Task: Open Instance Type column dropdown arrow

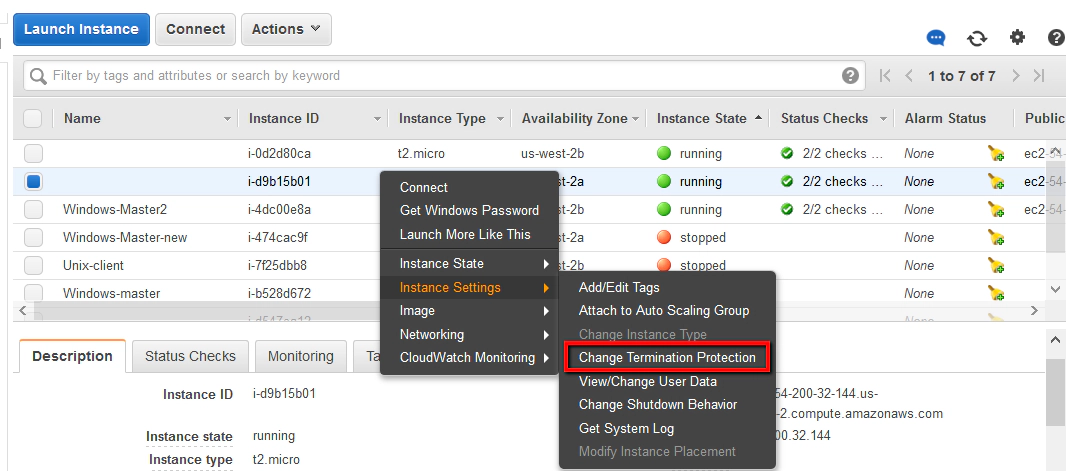Action: (x=500, y=119)
